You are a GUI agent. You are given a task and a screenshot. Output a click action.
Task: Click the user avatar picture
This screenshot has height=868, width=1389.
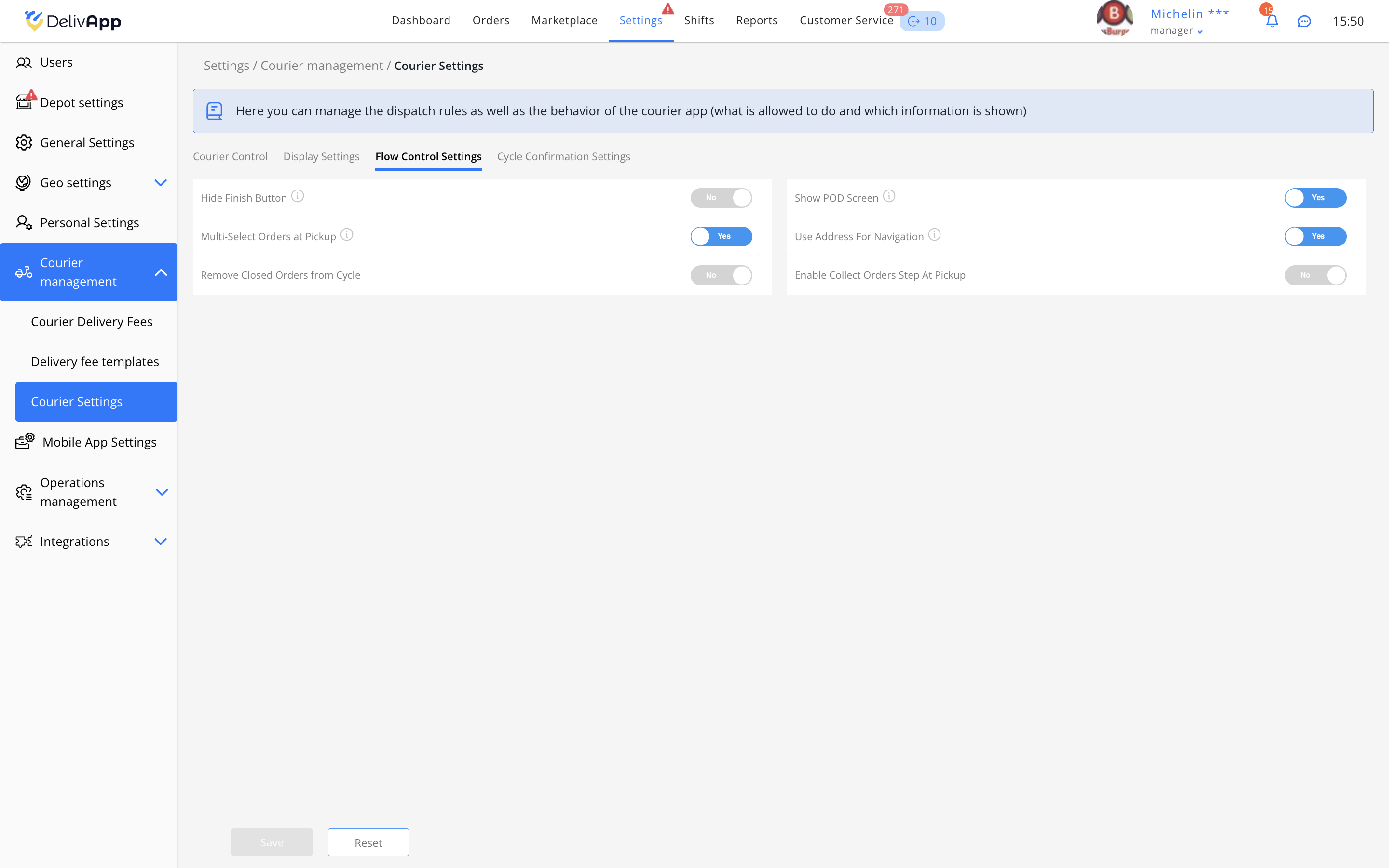1114,19
